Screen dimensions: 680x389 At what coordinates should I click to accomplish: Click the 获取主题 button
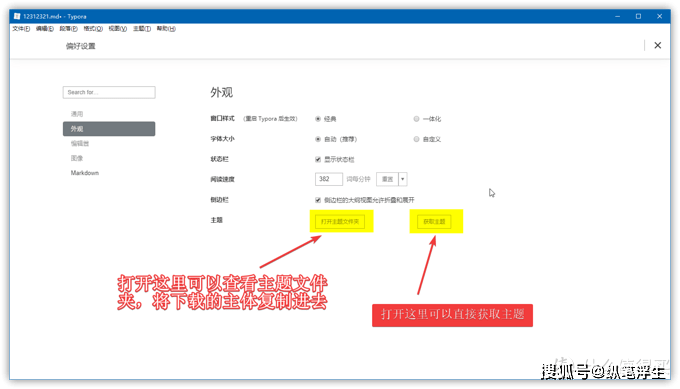tap(434, 222)
